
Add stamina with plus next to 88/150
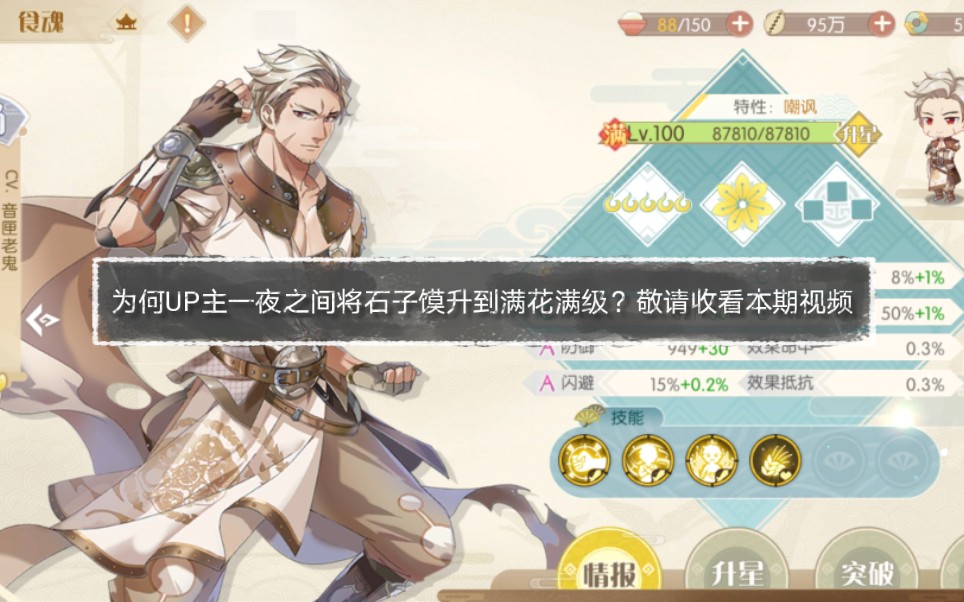(x=739, y=25)
